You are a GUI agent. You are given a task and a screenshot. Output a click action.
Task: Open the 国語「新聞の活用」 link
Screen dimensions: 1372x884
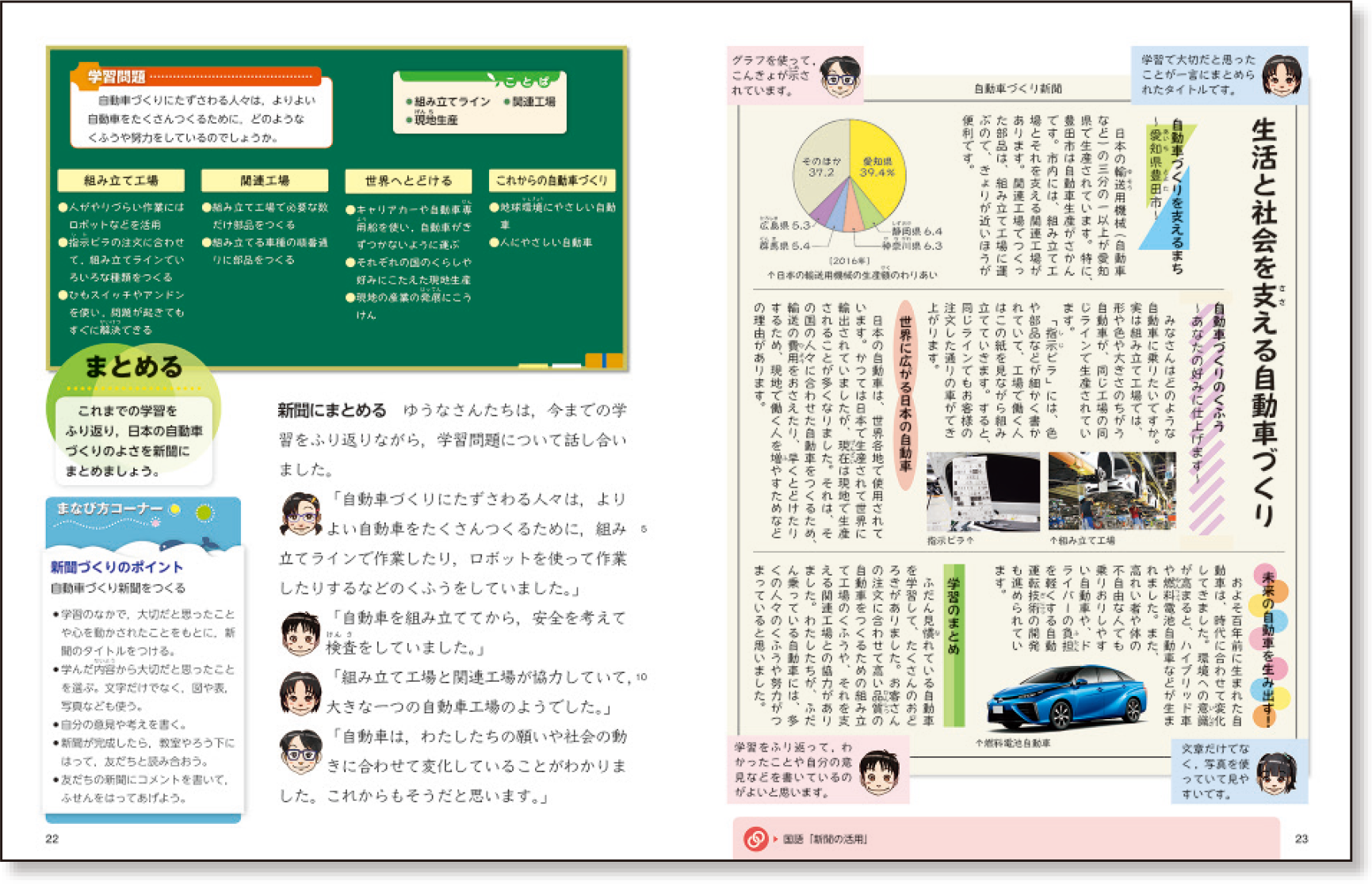(825, 839)
